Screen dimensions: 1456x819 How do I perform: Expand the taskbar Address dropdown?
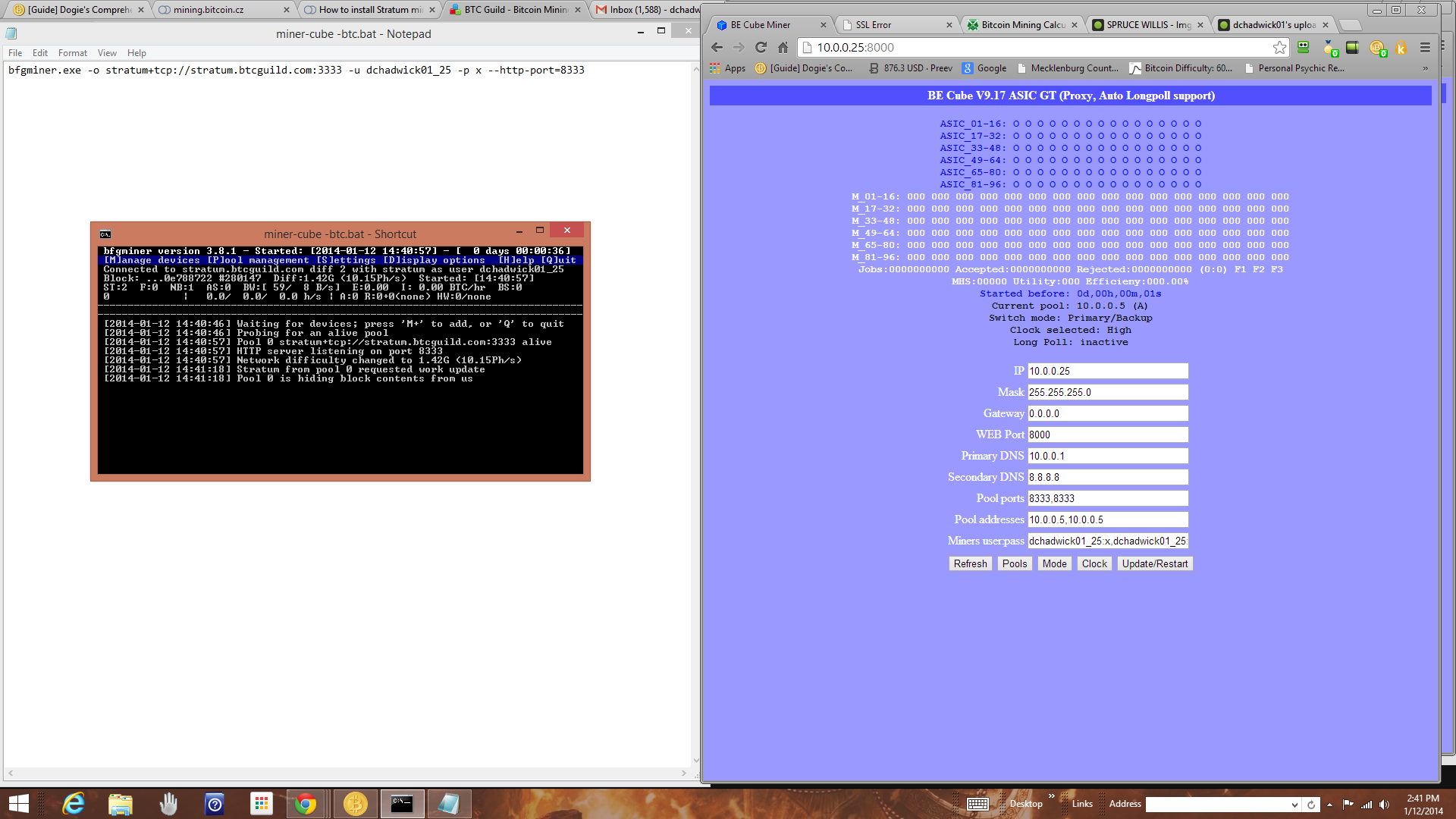tap(1294, 805)
